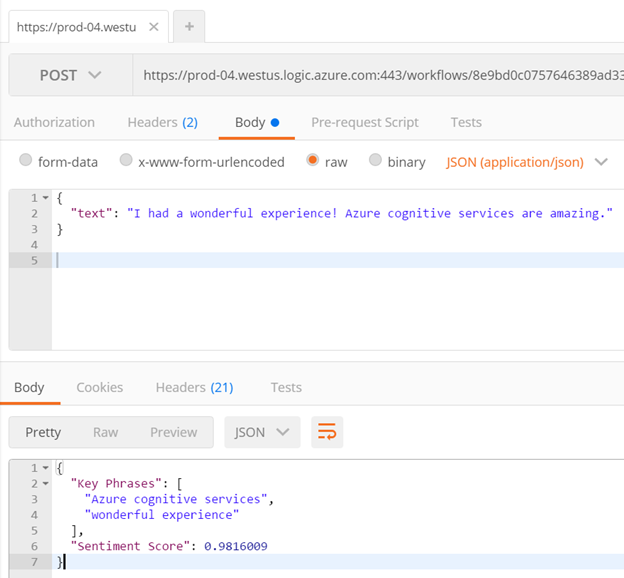Image resolution: width=624 pixels, height=578 pixels.
Task: Open the response JSON format dropdown
Action: pos(262,432)
